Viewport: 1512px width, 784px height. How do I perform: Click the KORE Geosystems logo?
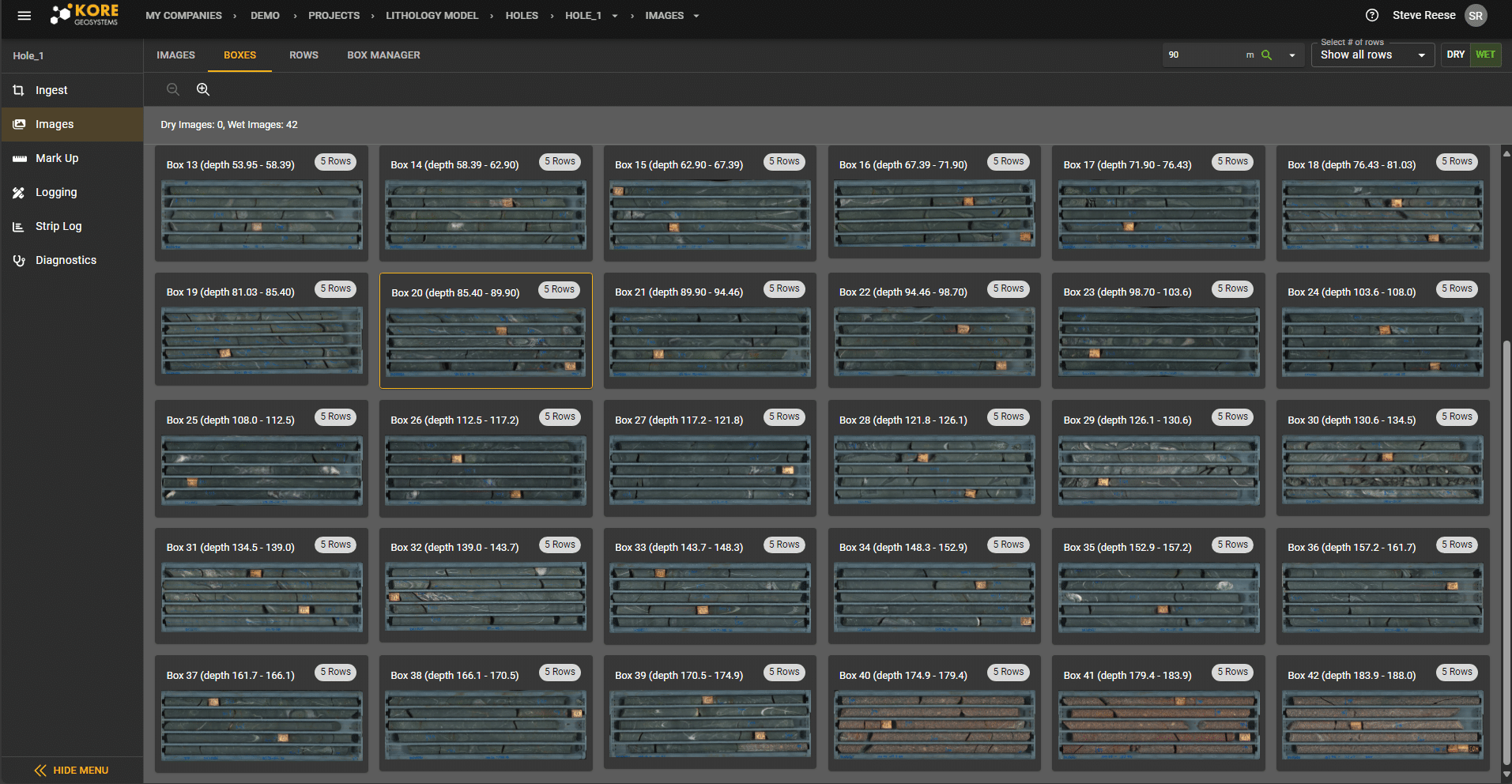tap(84, 15)
